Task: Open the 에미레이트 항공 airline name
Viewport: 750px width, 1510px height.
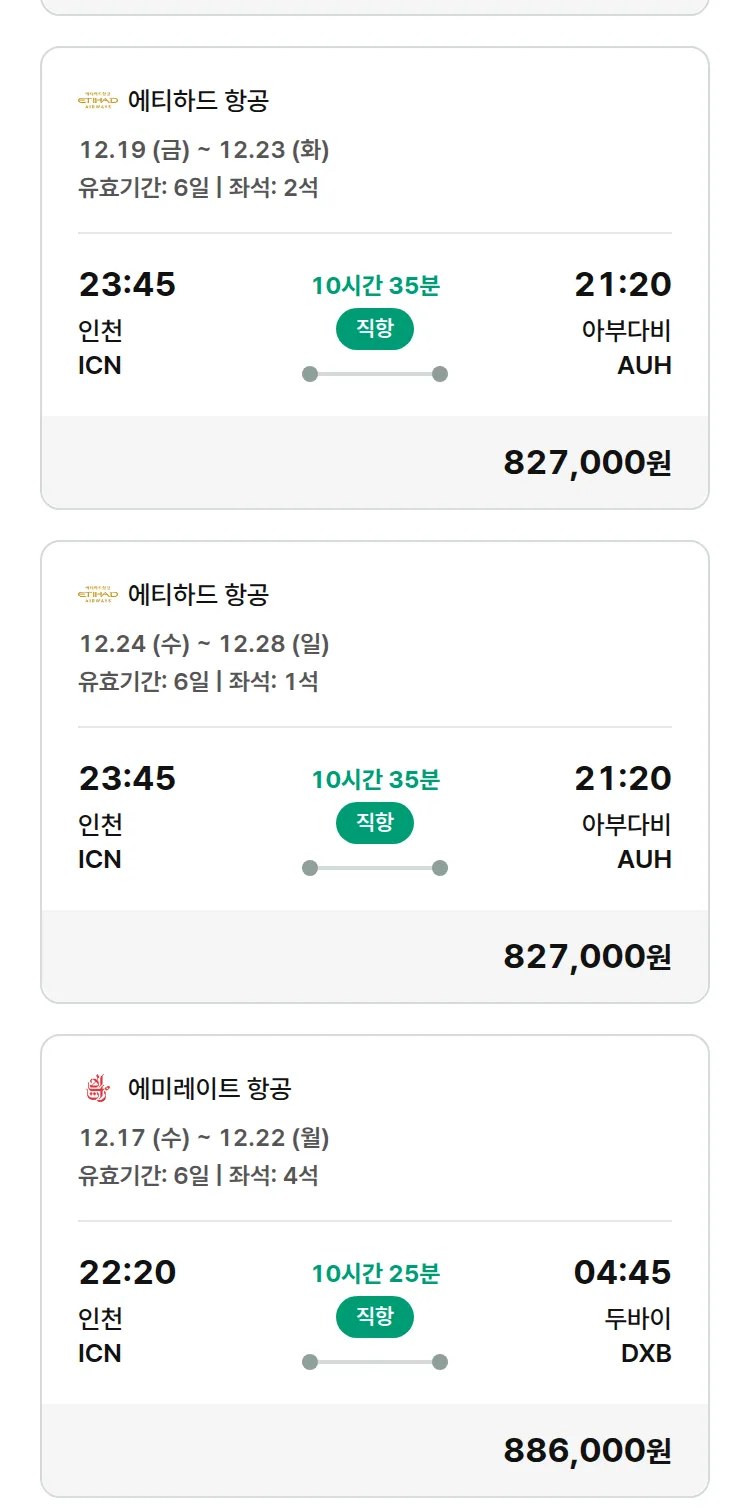Action: click(210, 1088)
